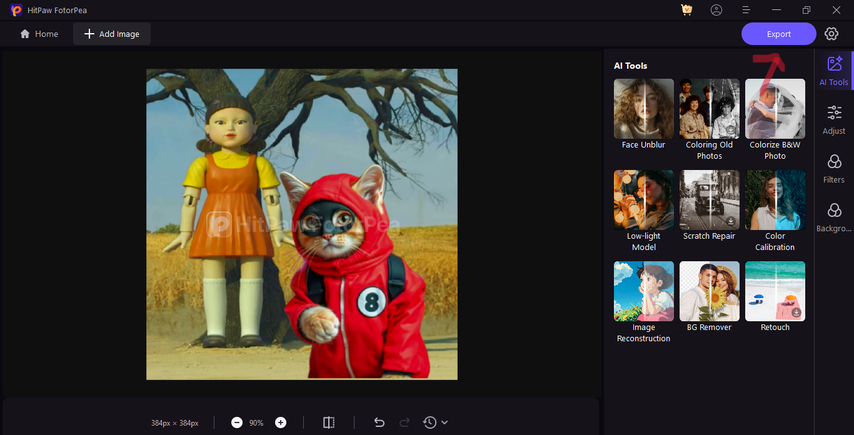The height and width of the screenshot is (435, 854).
Task: Select the Scratch Repair tool thumbnail
Action: pyautogui.click(x=709, y=199)
